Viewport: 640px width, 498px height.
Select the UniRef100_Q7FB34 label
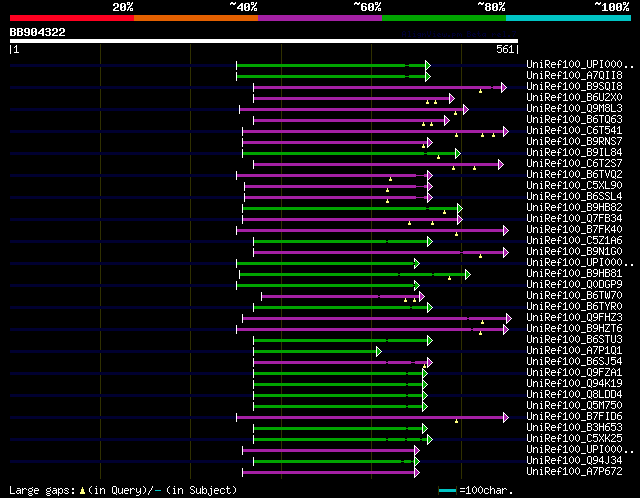[x=574, y=219]
